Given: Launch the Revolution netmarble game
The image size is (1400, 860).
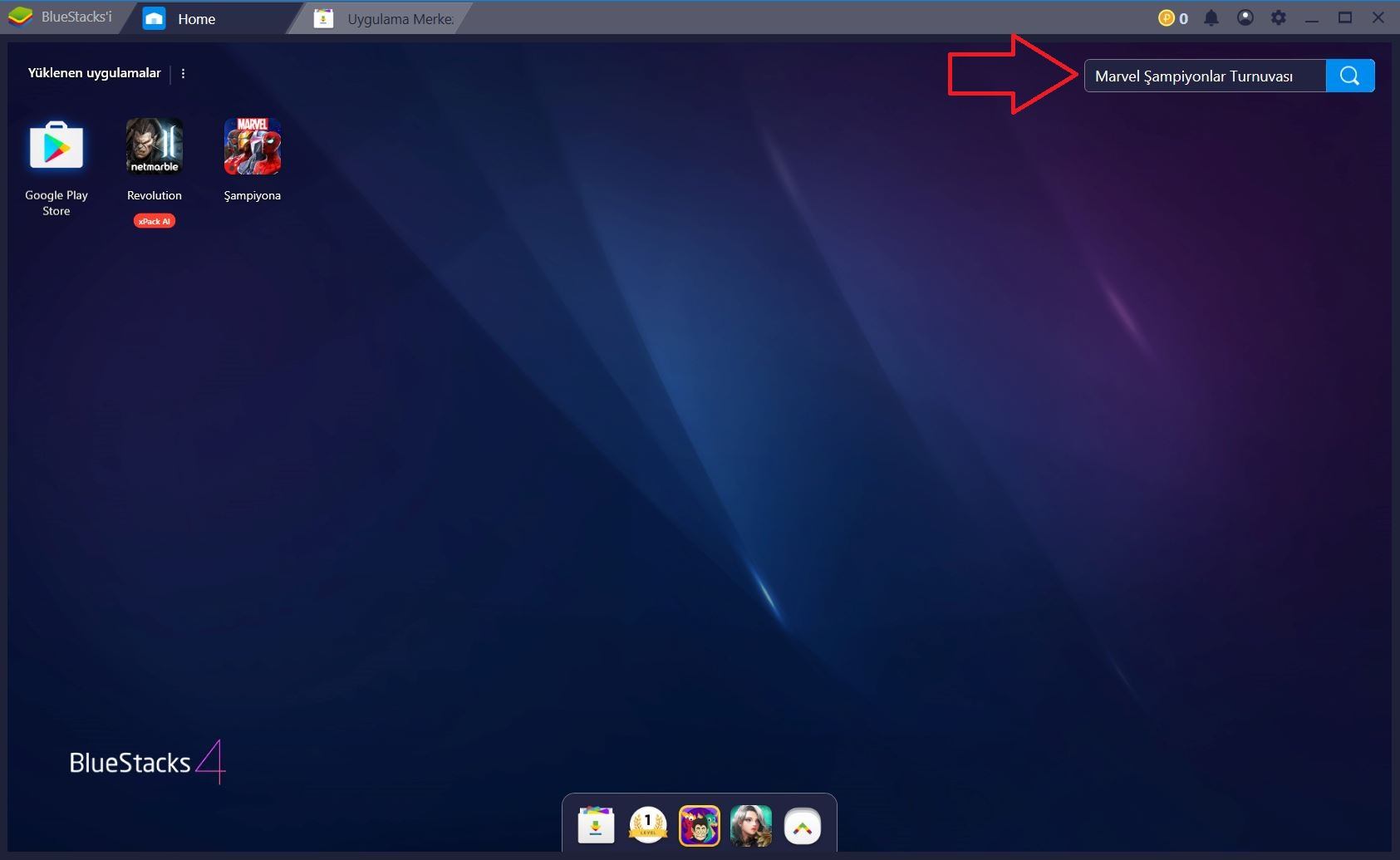Looking at the screenshot, I should pyautogui.click(x=155, y=146).
